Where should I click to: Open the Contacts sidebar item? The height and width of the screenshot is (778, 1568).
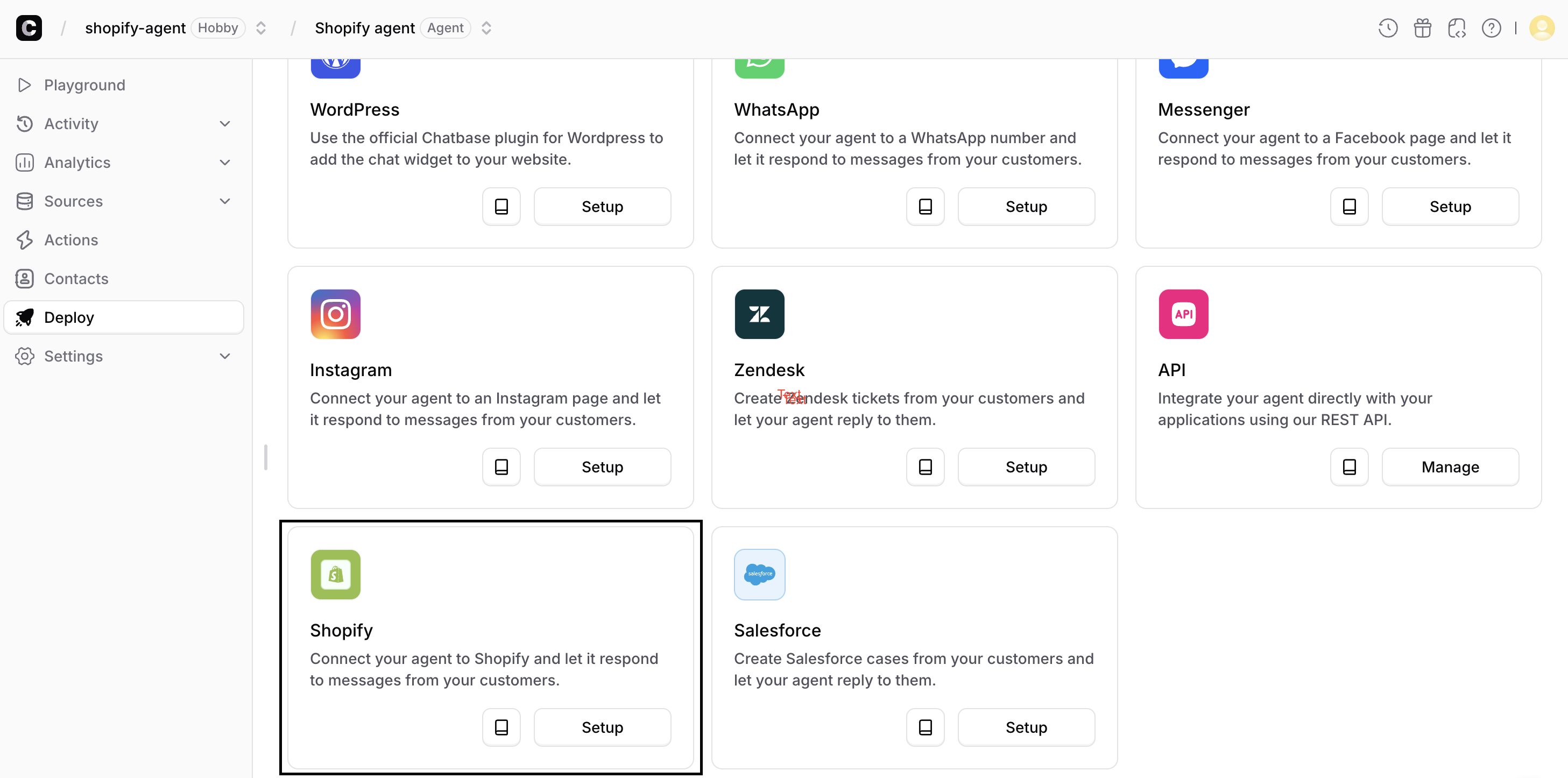(x=76, y=279)
